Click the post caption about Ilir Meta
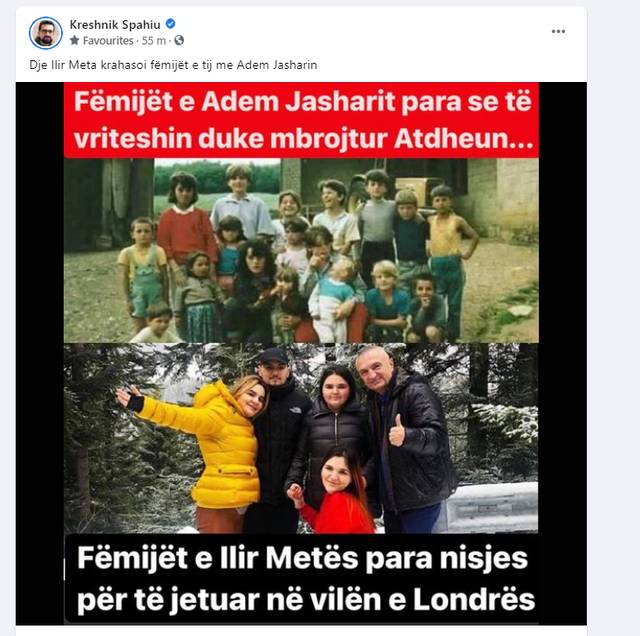 (173, 65)
